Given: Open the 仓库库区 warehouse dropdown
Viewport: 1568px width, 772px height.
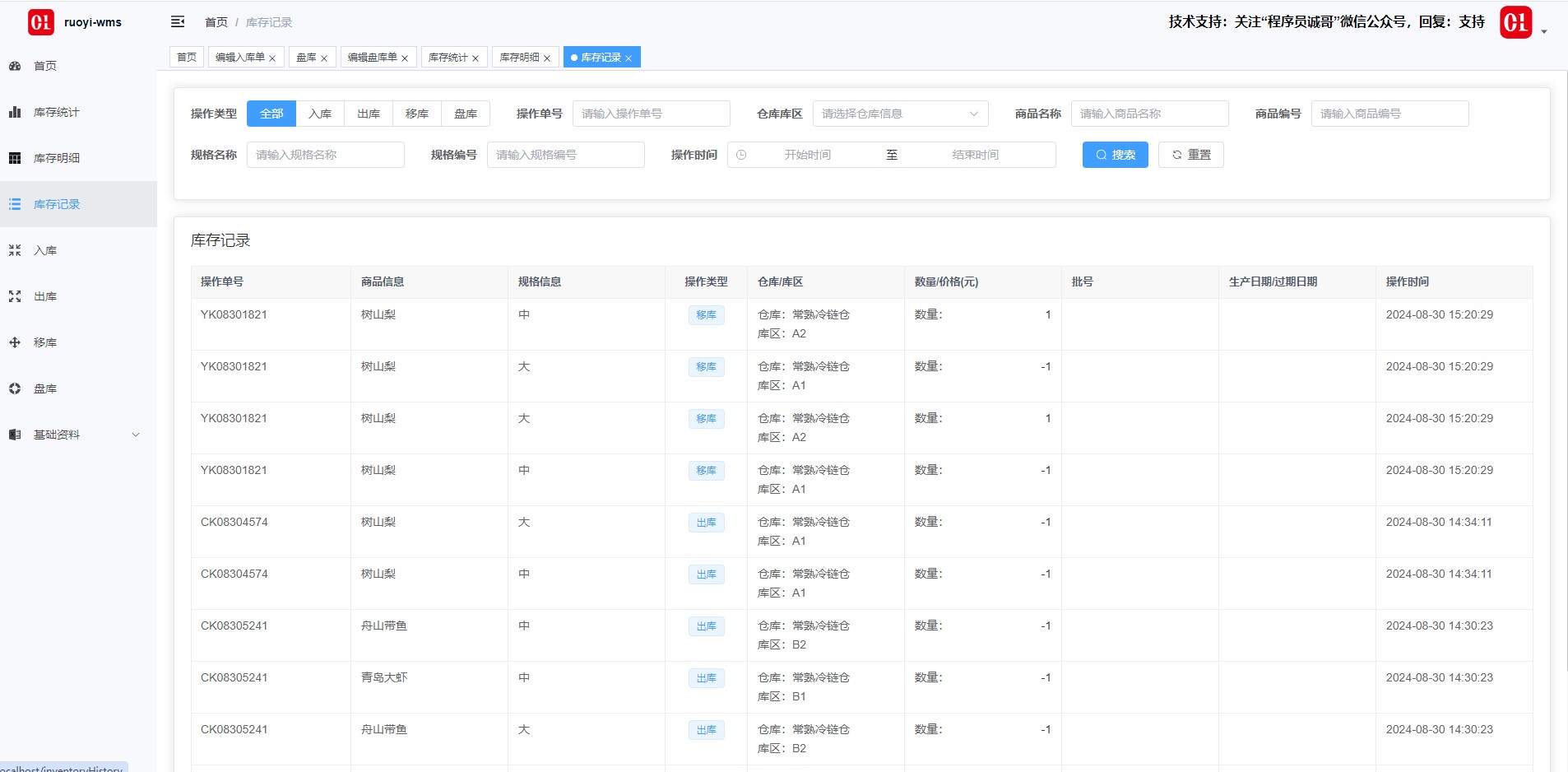Looking at the screenshot, I should pos(900,114).
